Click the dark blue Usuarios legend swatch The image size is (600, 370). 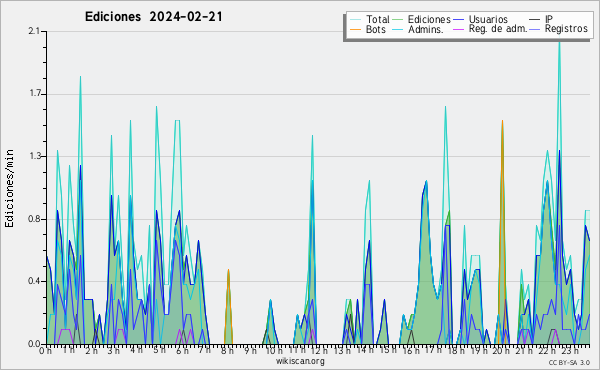coord(458,20)
